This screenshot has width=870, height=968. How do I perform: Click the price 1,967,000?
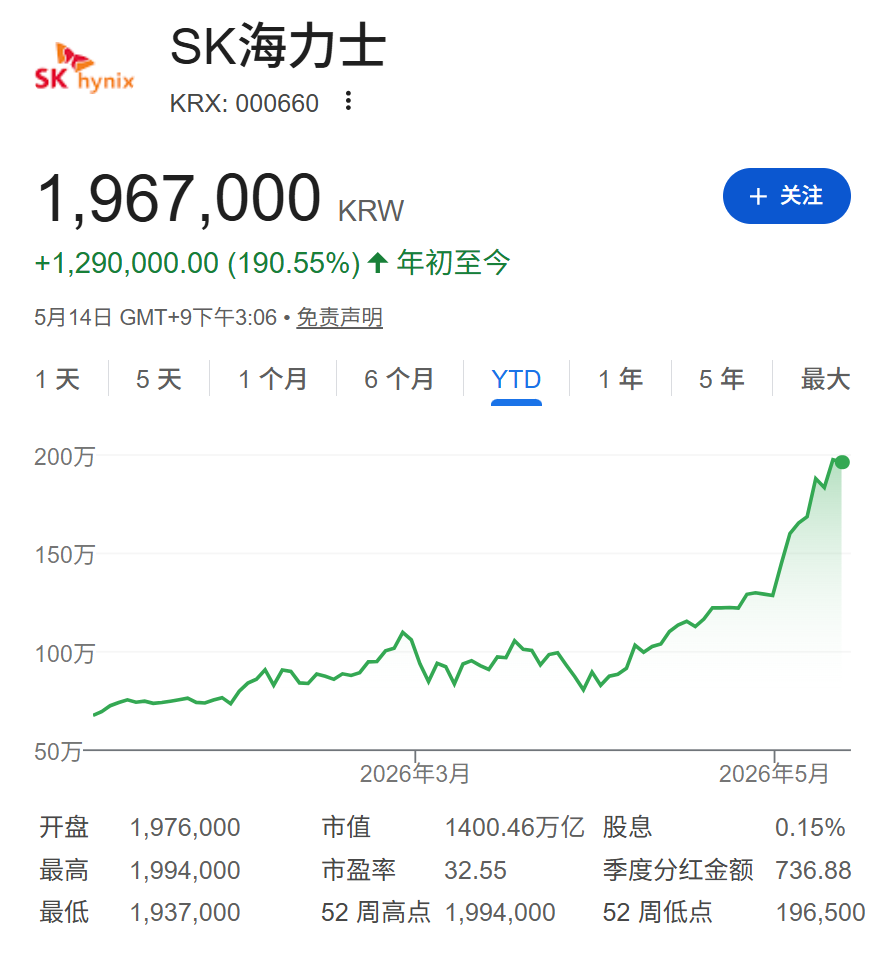tap(179, 199)
